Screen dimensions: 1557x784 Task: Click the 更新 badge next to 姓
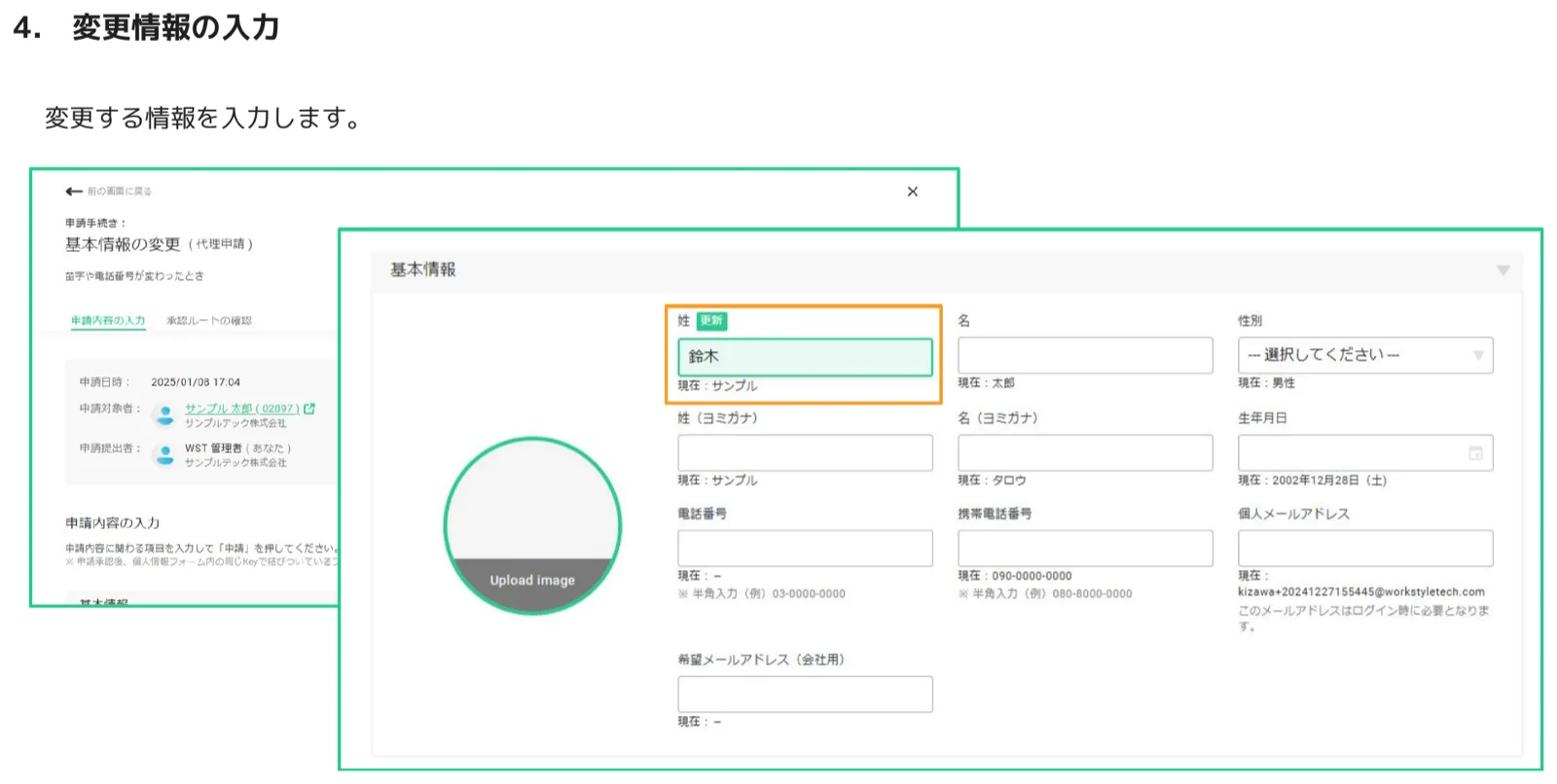(711, 321)
